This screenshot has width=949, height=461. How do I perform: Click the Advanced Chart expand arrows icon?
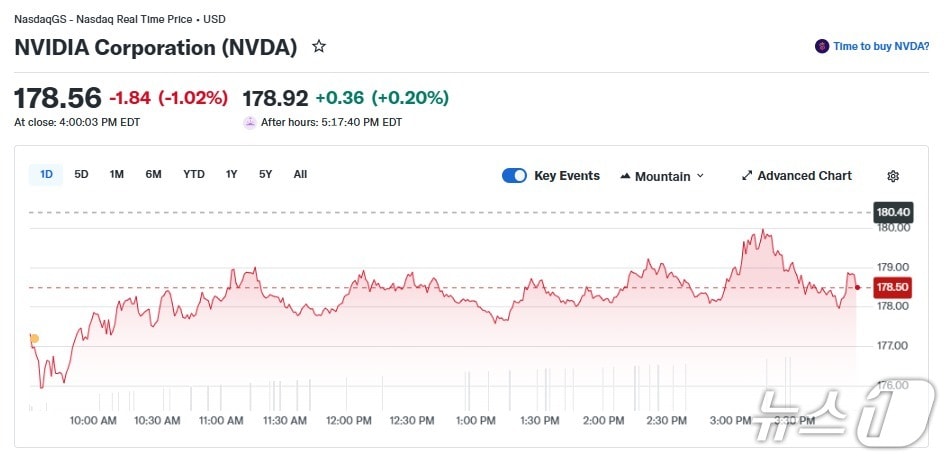click(746, 176)
